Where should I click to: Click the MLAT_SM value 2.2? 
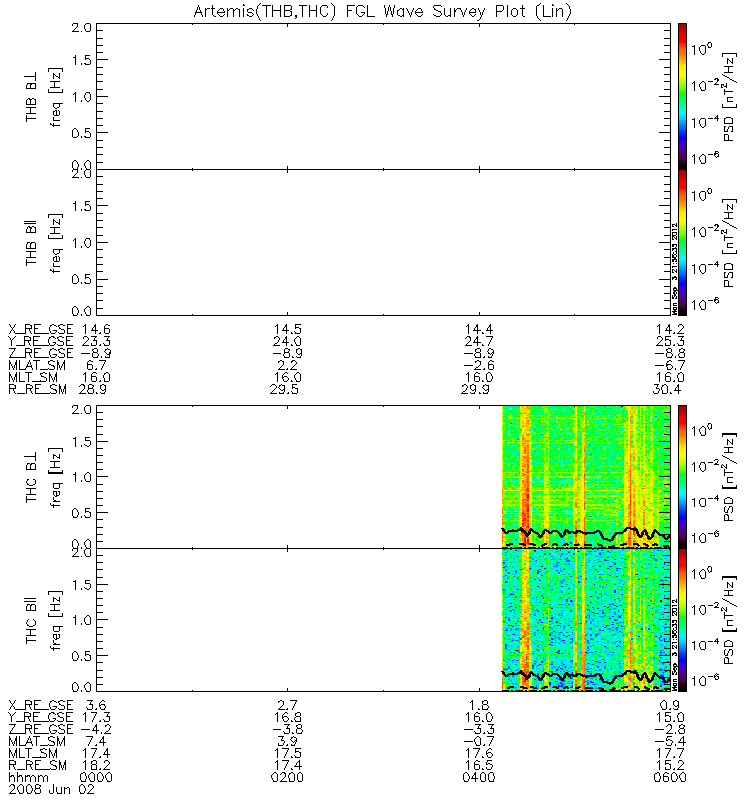click(x=287, y=365)
